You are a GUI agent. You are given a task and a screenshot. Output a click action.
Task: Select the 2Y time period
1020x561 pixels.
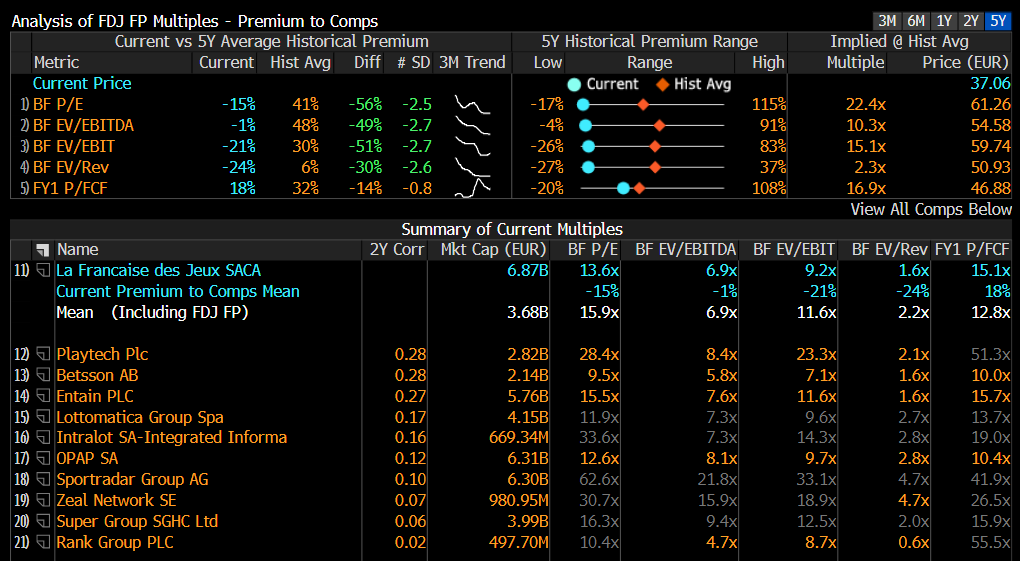coord(971,21)
